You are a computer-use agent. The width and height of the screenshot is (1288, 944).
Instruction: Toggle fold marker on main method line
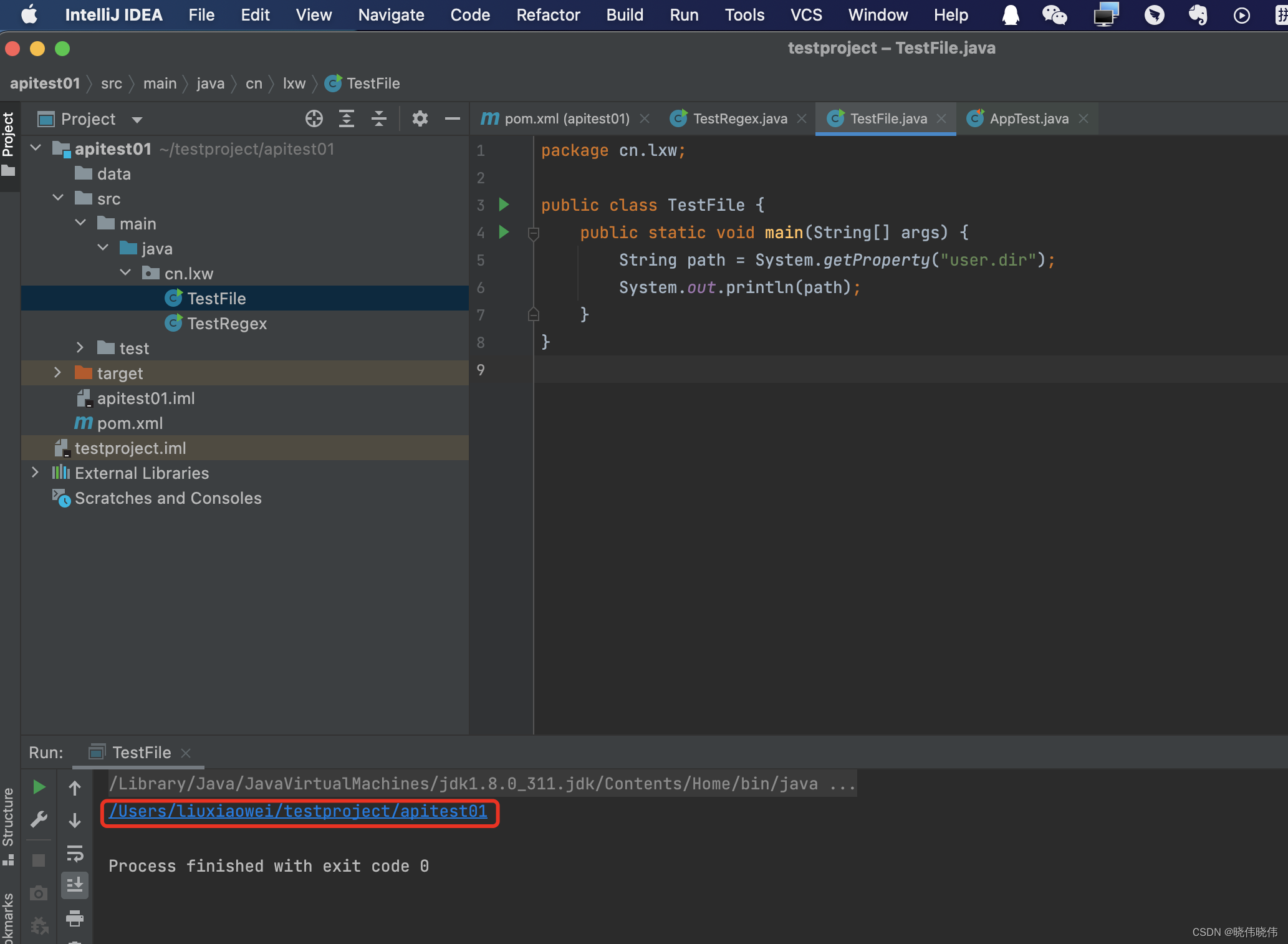coord(533,234)
